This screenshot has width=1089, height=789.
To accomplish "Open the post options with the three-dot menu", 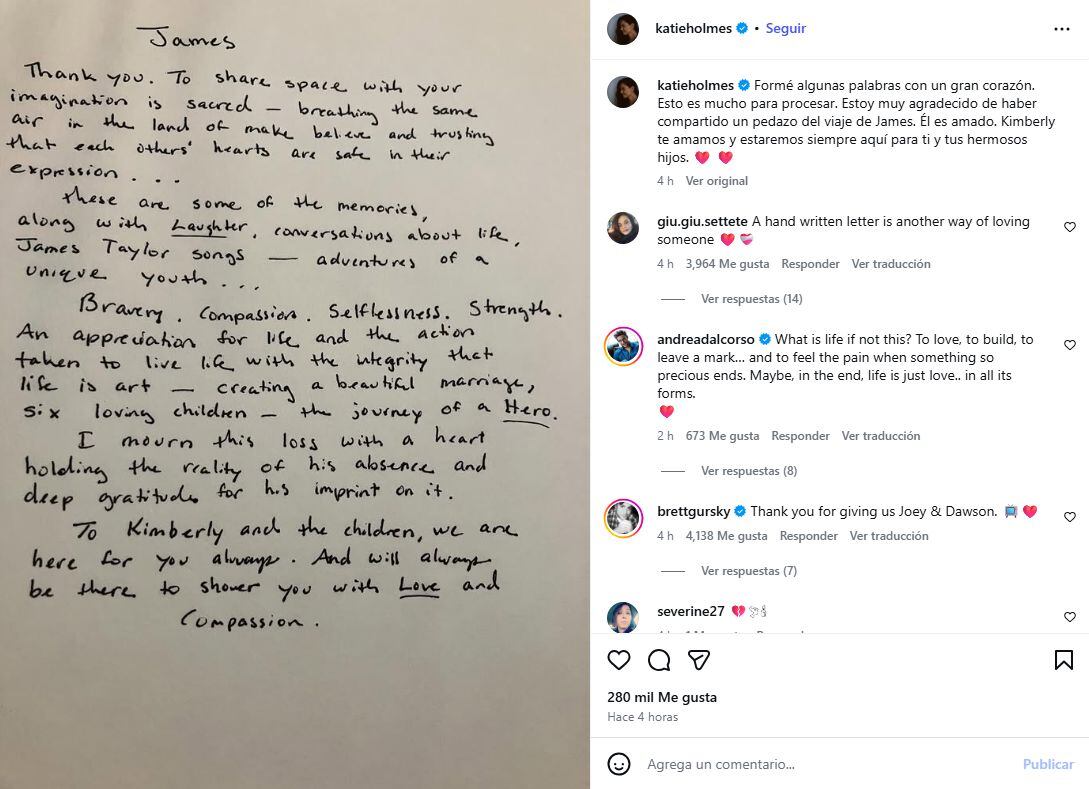I will point(1063,29).
